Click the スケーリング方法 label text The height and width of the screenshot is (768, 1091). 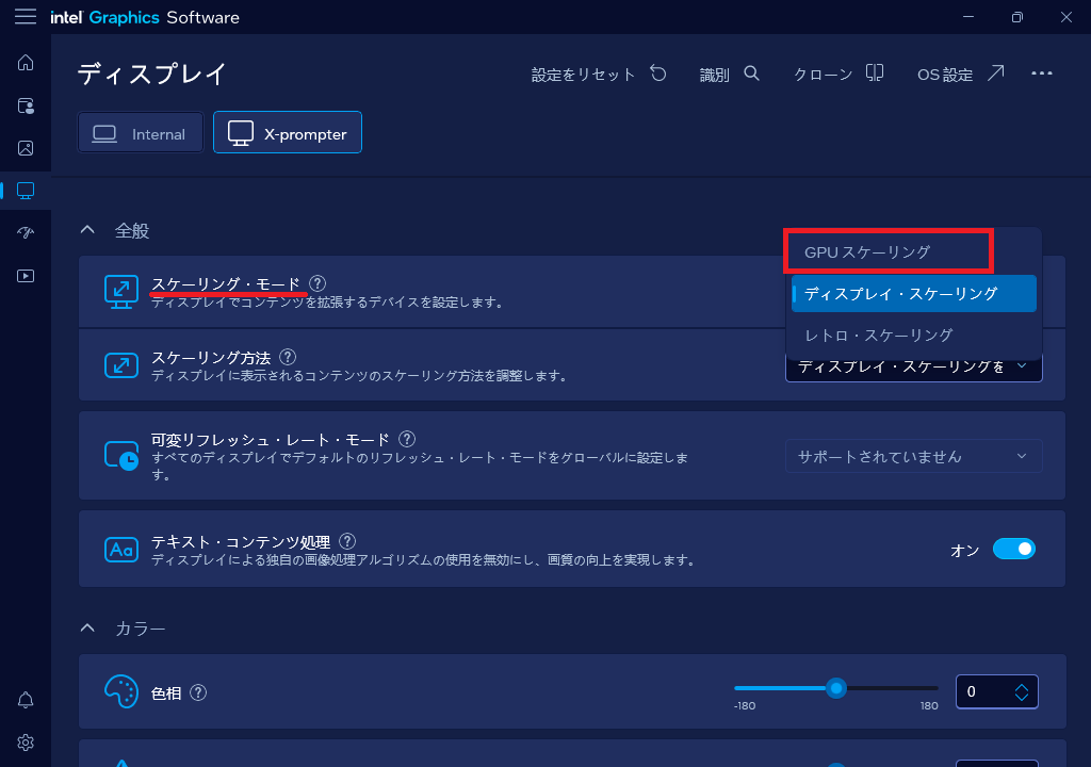tap(211, 358)
